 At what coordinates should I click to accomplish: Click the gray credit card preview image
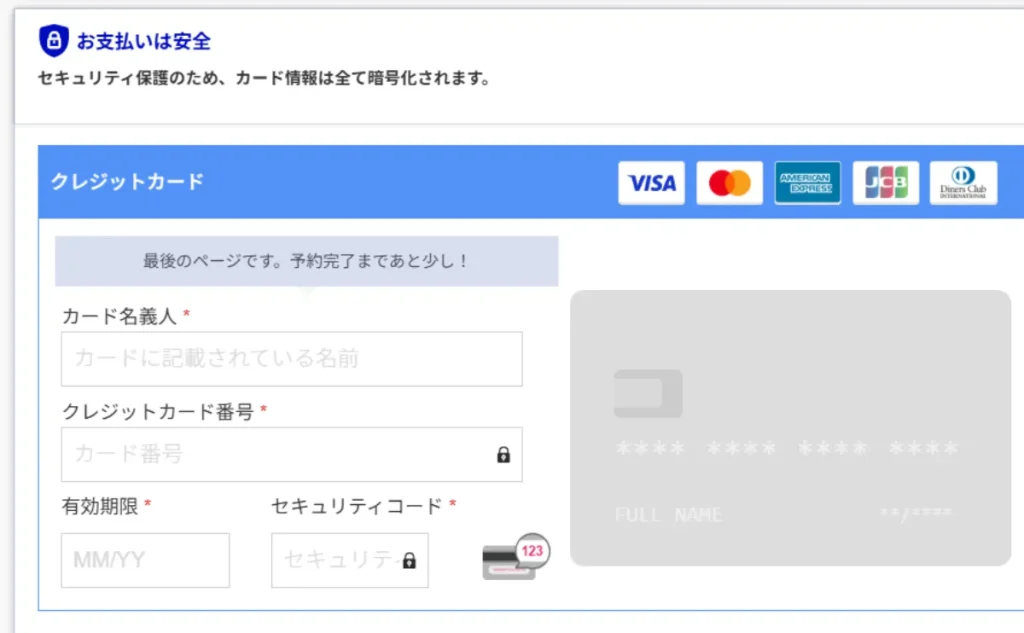(x=790, y=430)
